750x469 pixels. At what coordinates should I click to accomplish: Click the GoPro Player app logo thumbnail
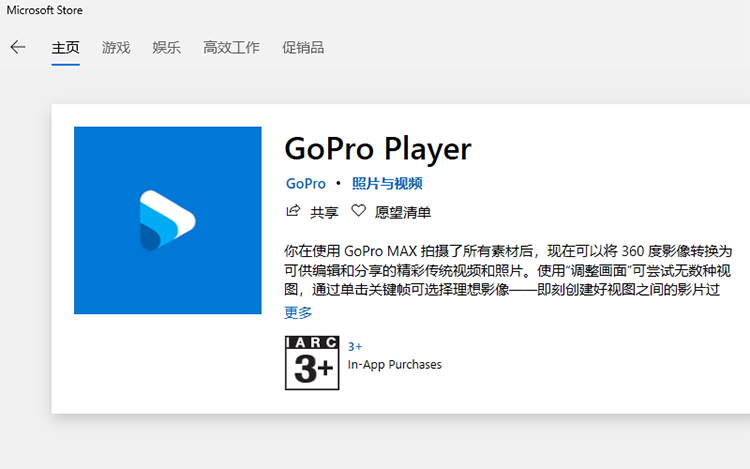[x=167, y=220]
